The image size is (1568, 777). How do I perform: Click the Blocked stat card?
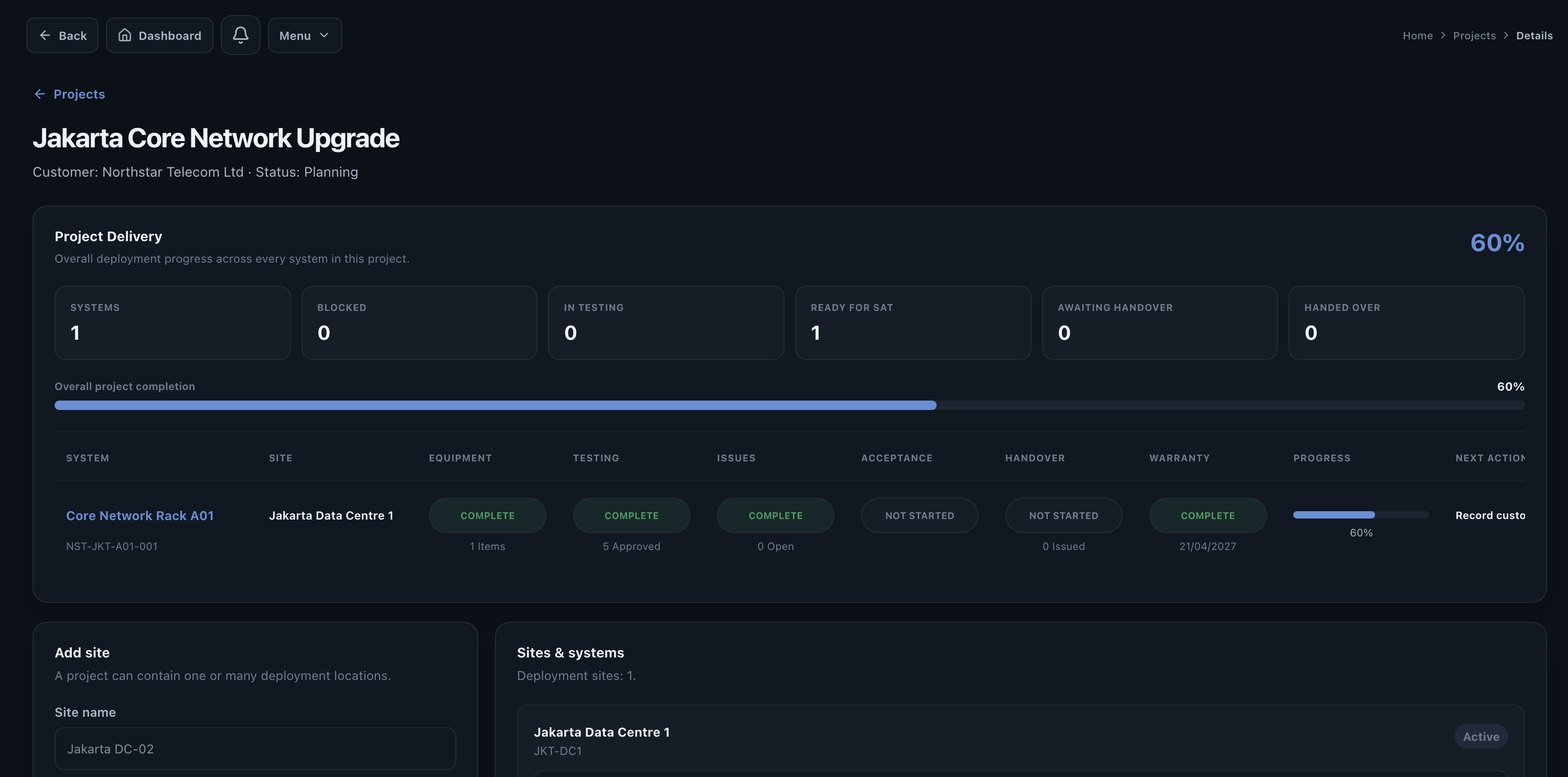pyautogui.click(x=420, y=323)
